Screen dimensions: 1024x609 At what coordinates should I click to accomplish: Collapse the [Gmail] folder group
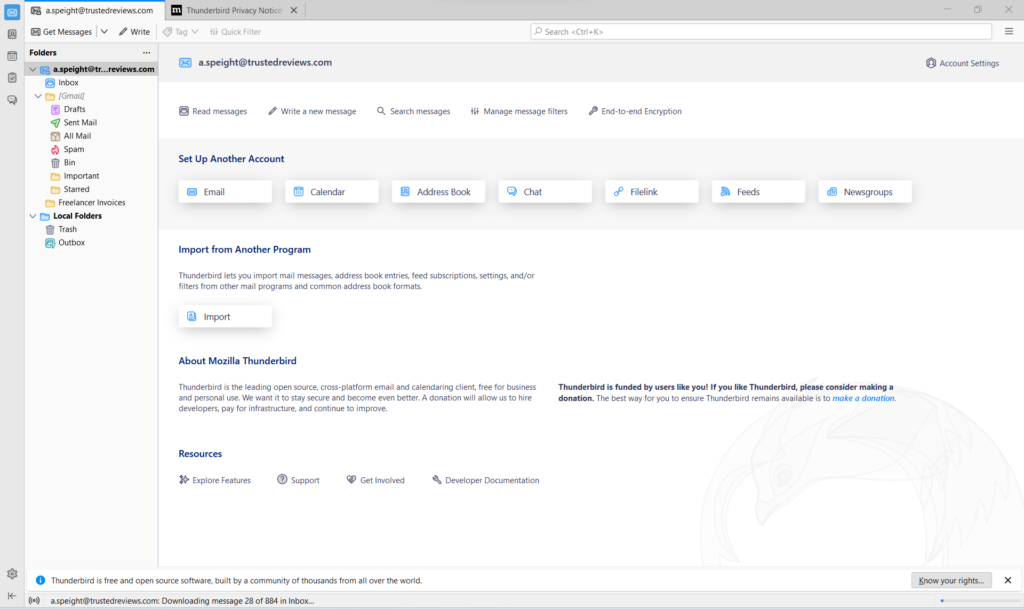pos(39,96)
